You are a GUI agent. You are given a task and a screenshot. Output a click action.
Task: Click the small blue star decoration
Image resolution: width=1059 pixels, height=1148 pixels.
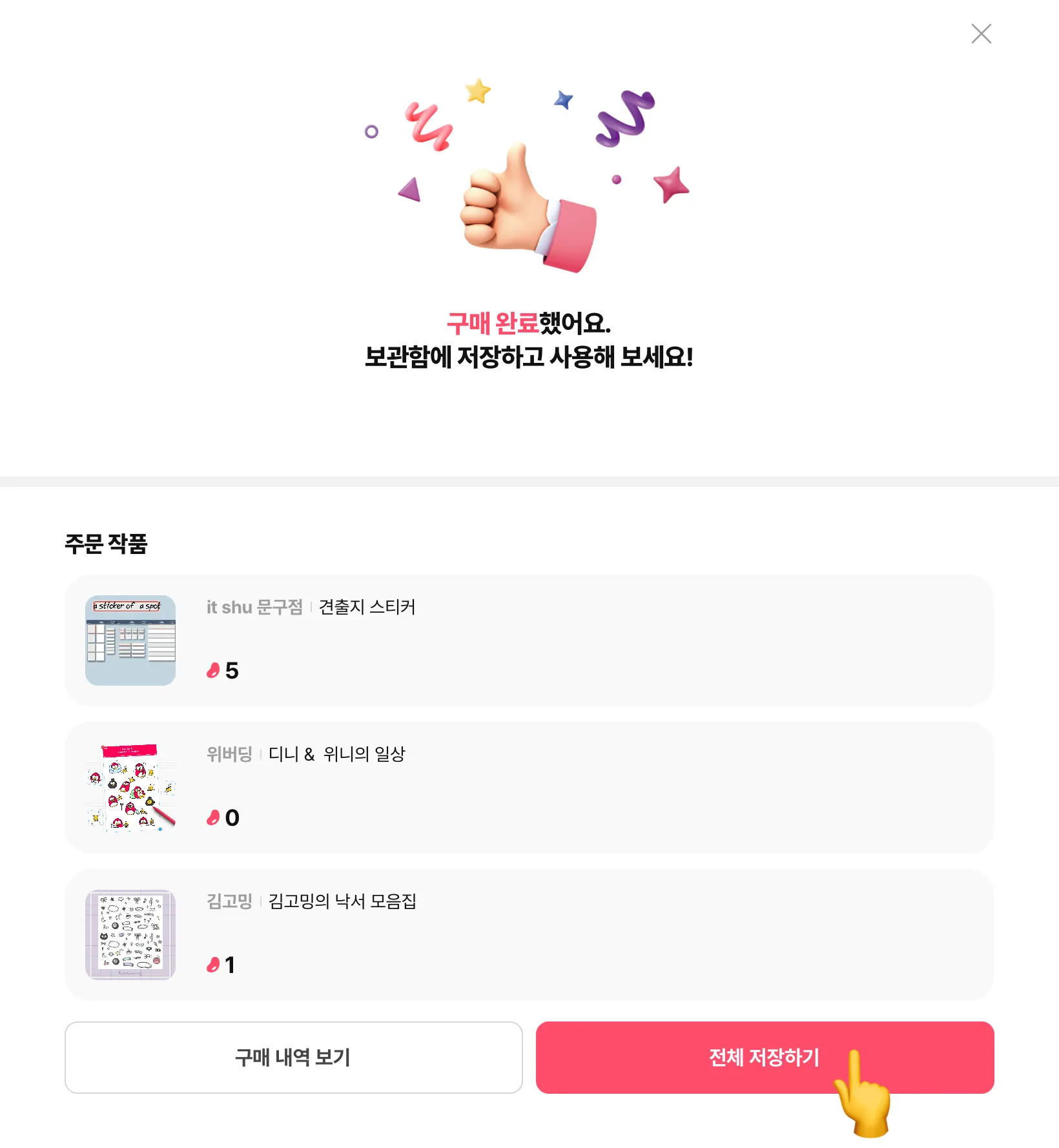click(564, 99)
